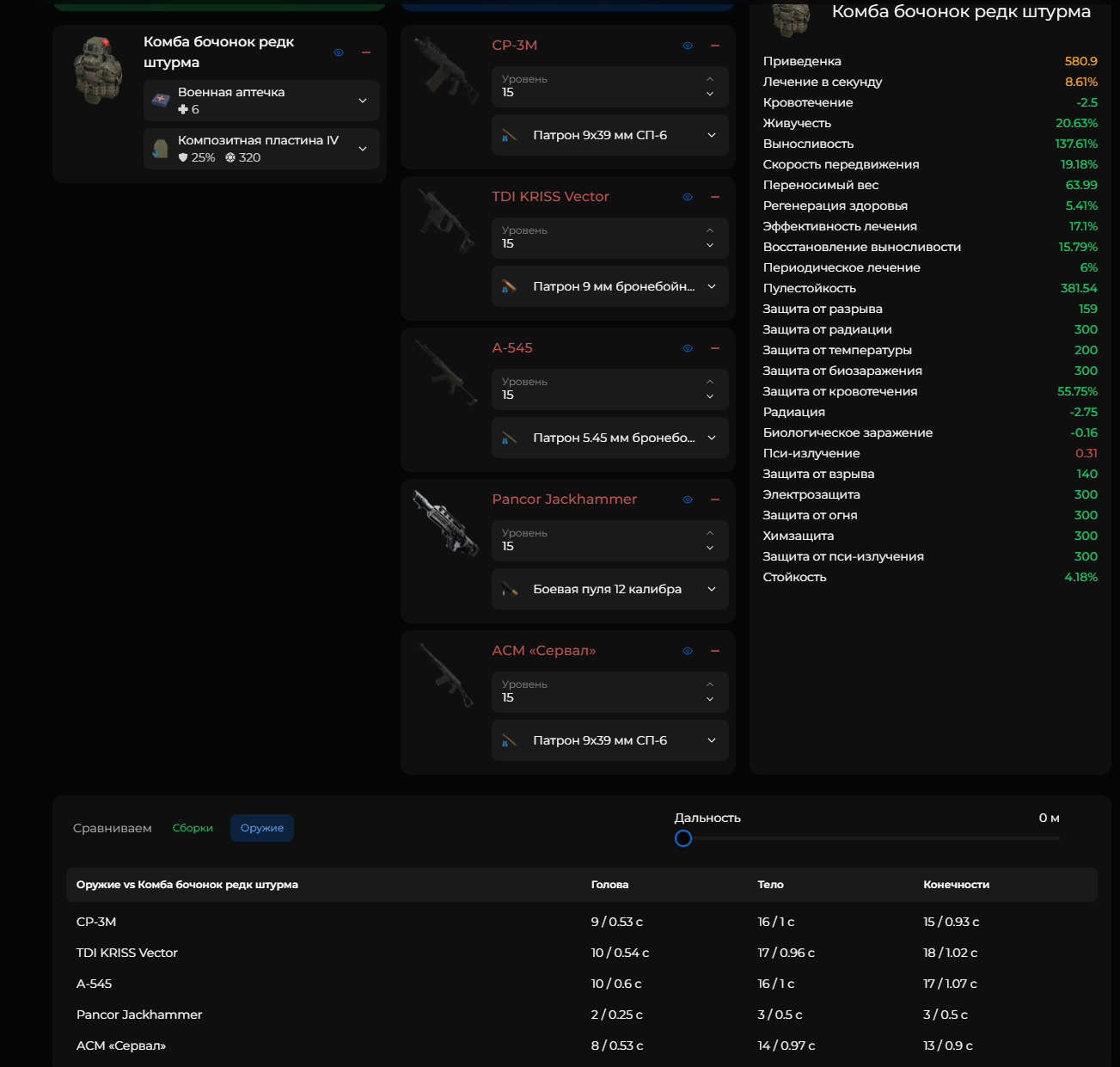Remove АСМ «Сервал» with minus icon
Screen dimensions: 1120x1067
714,651
